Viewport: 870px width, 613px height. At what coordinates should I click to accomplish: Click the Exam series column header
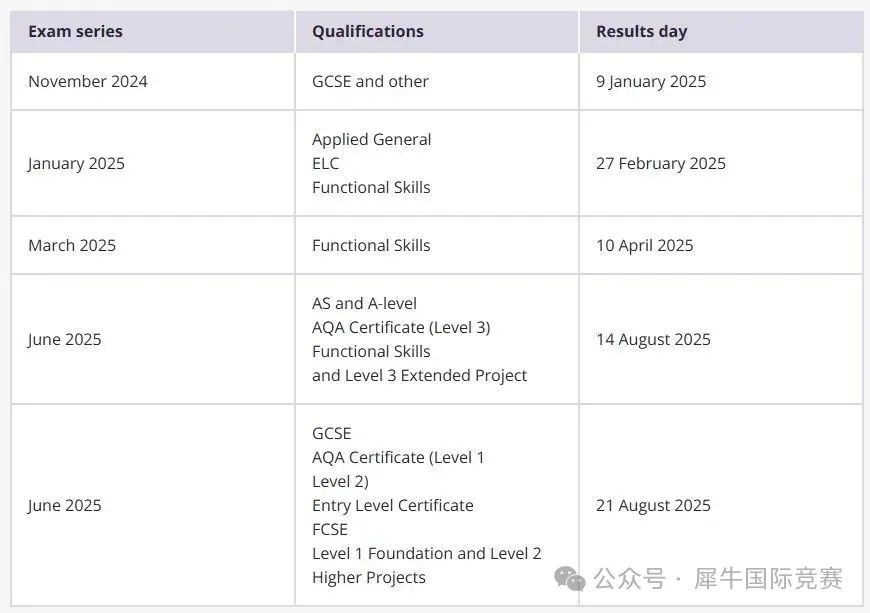click(x=75, y=32)
